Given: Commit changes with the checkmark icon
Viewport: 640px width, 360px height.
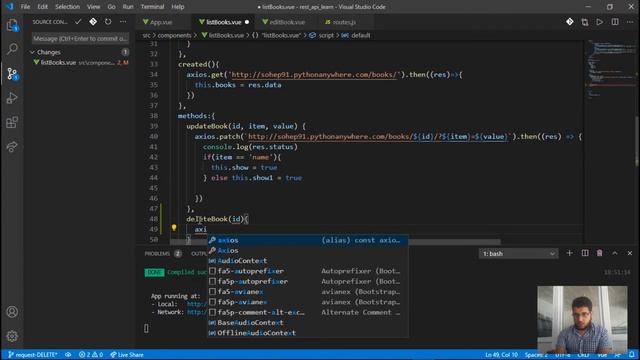Looking at the screenshot, I should pos(78,22).
